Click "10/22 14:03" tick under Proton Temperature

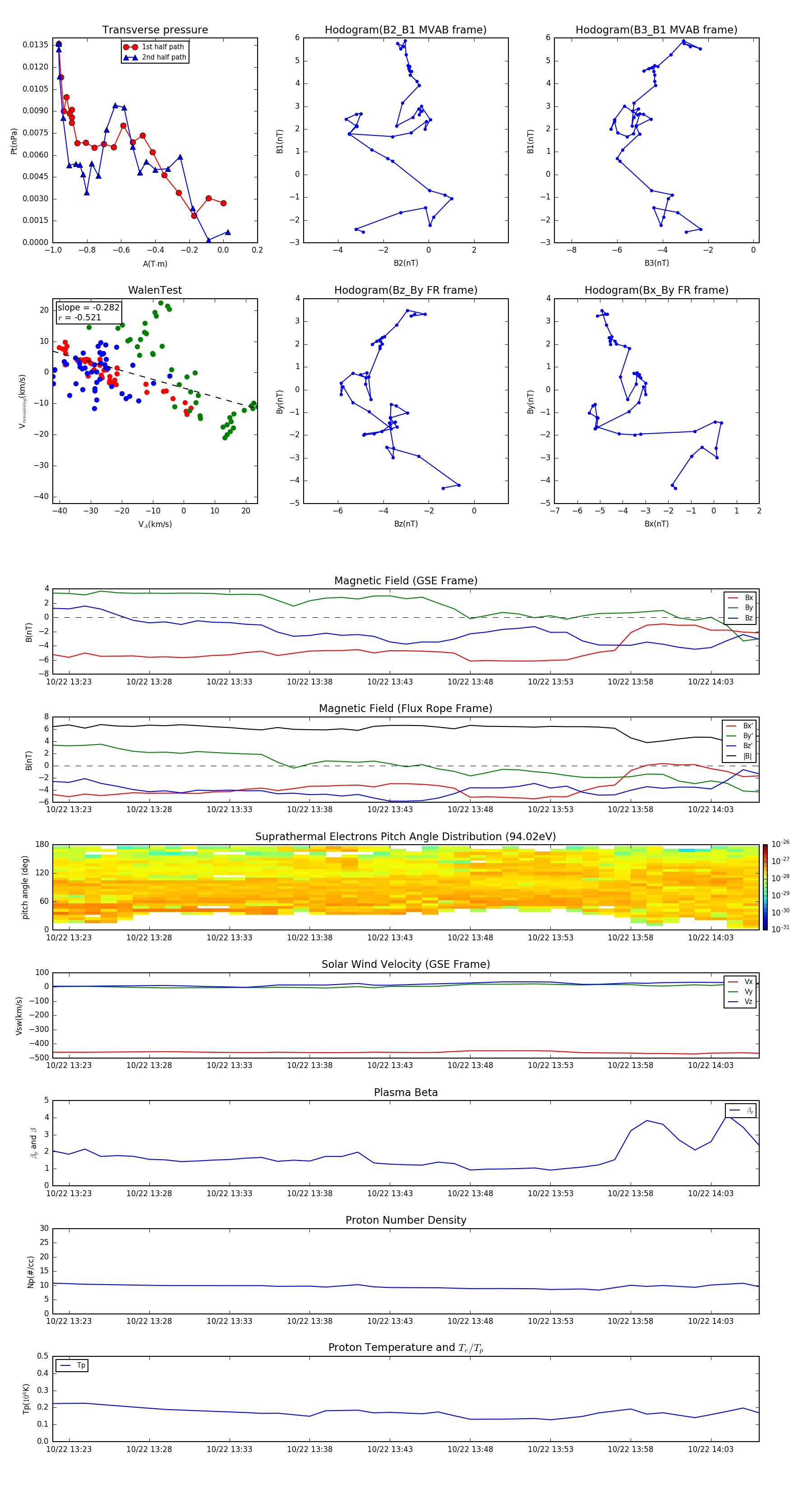[x=710, y=1449]
